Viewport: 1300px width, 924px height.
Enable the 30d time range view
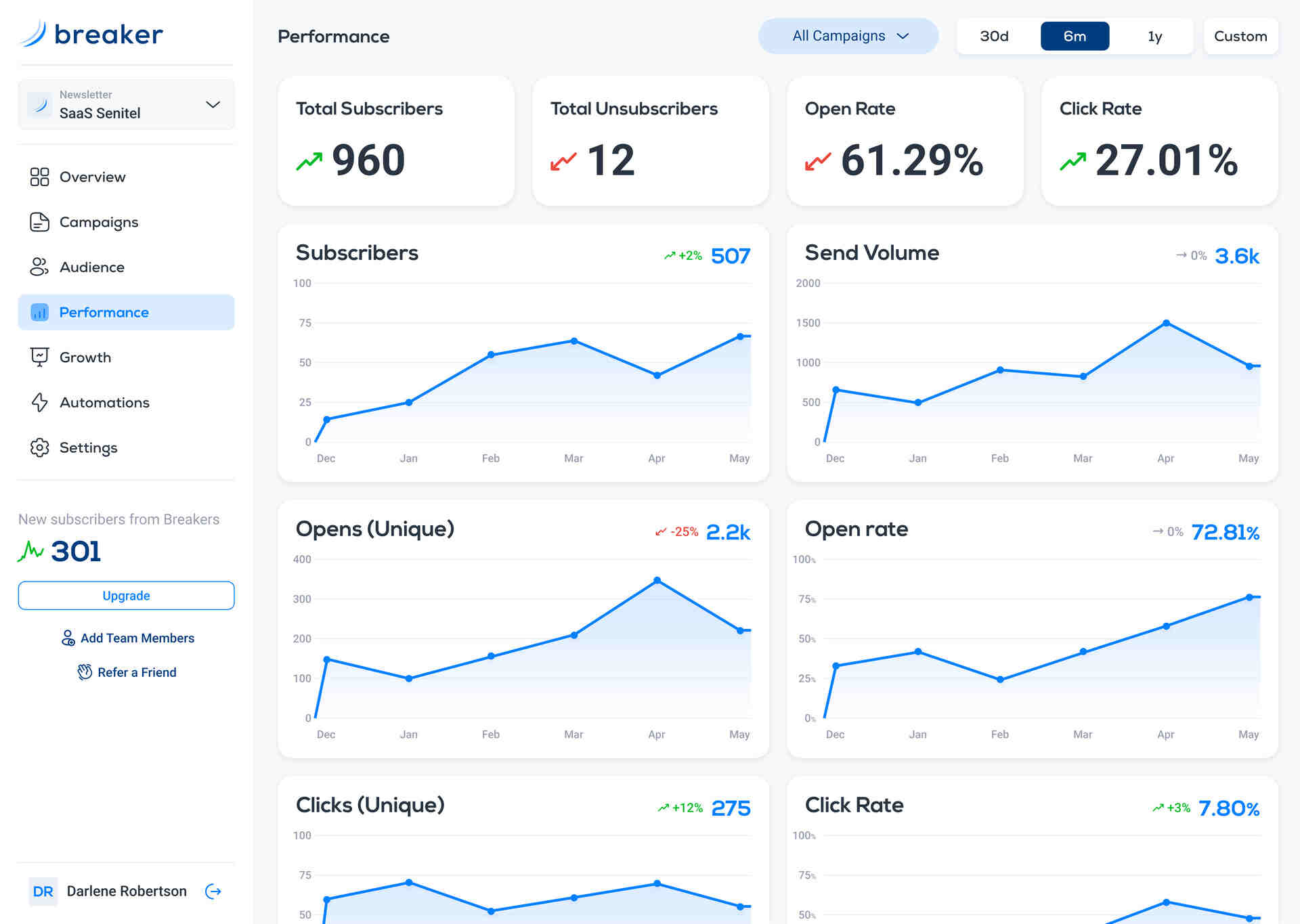[994, 36]
